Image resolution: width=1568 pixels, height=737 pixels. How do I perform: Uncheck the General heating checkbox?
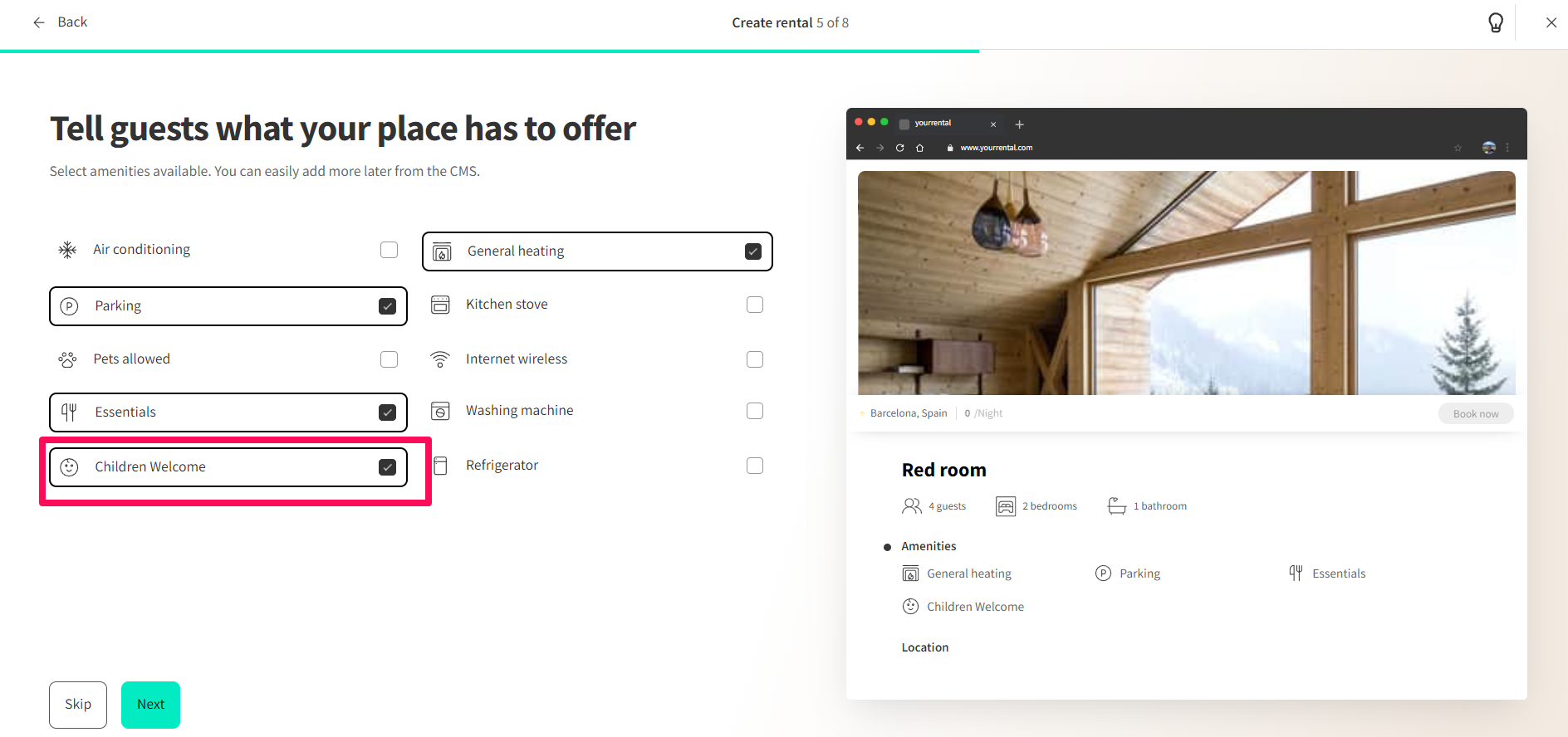coord(753,251)
